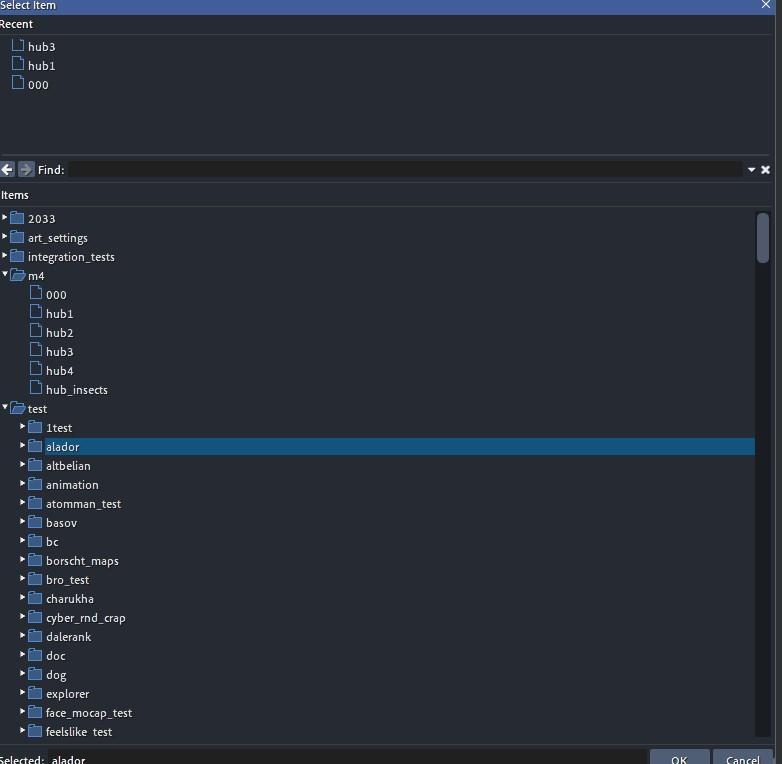Click the hub3 file icon in Recent

18,46
